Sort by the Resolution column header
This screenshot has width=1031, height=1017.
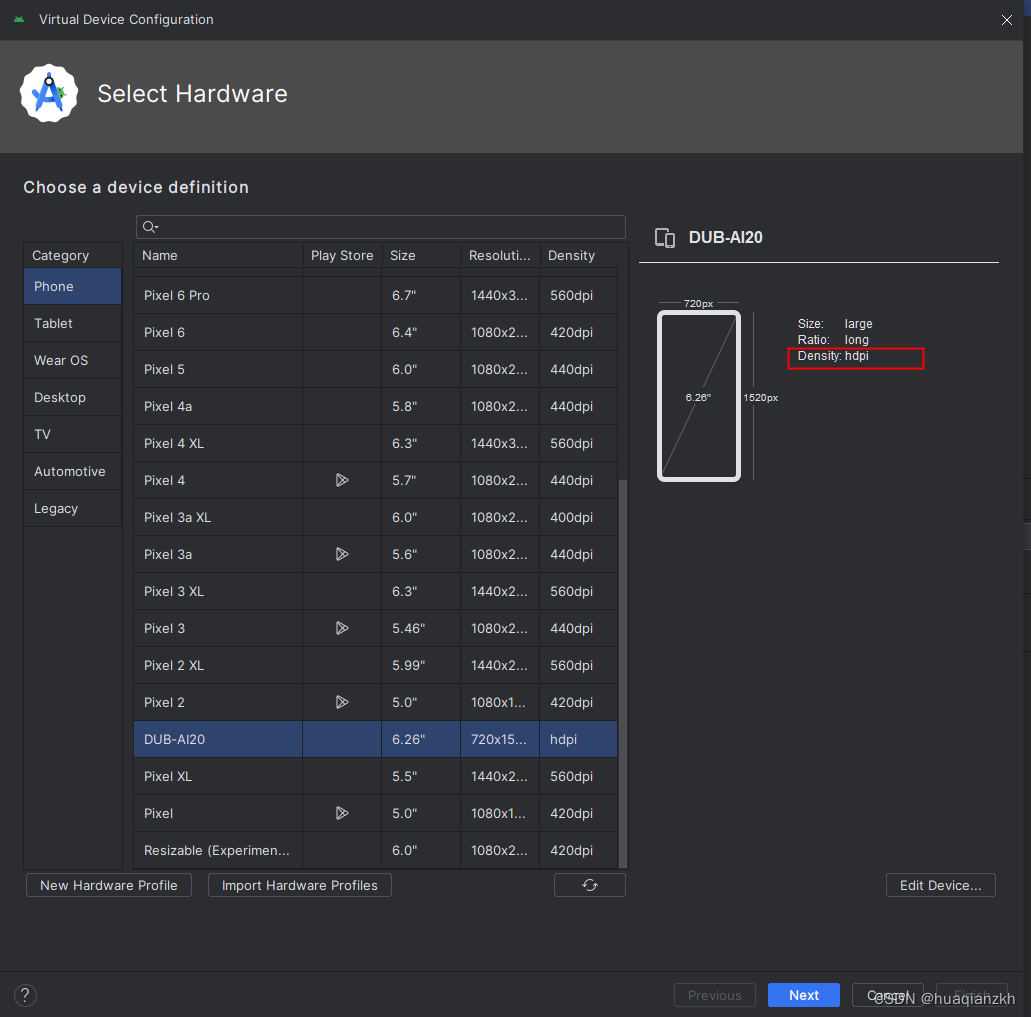coord(500,255)
